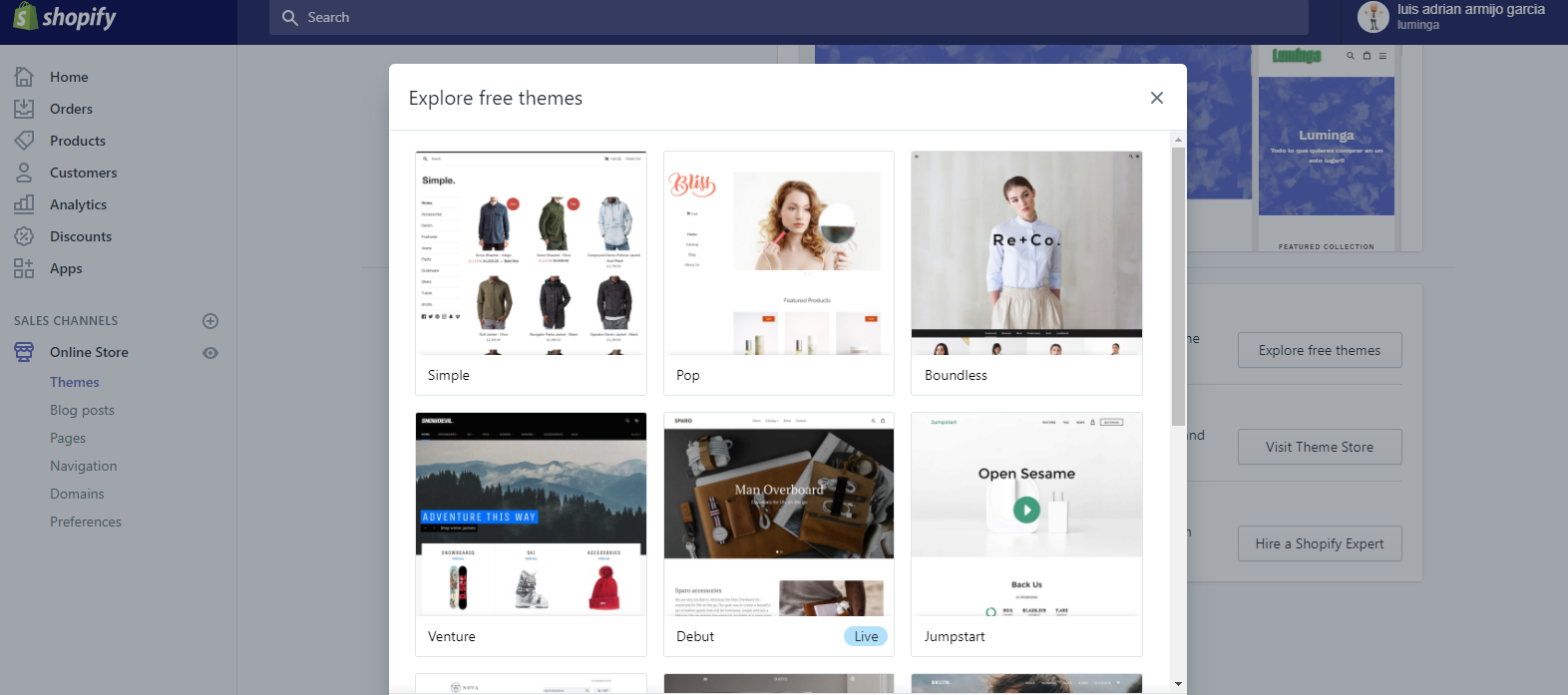Click Hire a Shopify Expert button
The width and height of the screenshot is (1568, 695).
click(x=1320, y=543)
